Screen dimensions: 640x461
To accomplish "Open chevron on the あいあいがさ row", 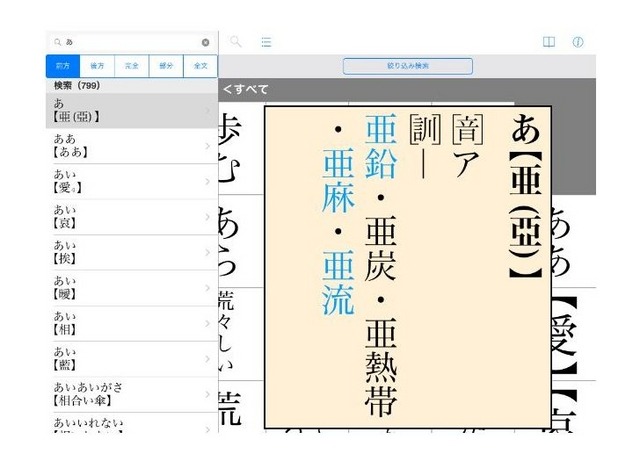I will click(208, 395).
